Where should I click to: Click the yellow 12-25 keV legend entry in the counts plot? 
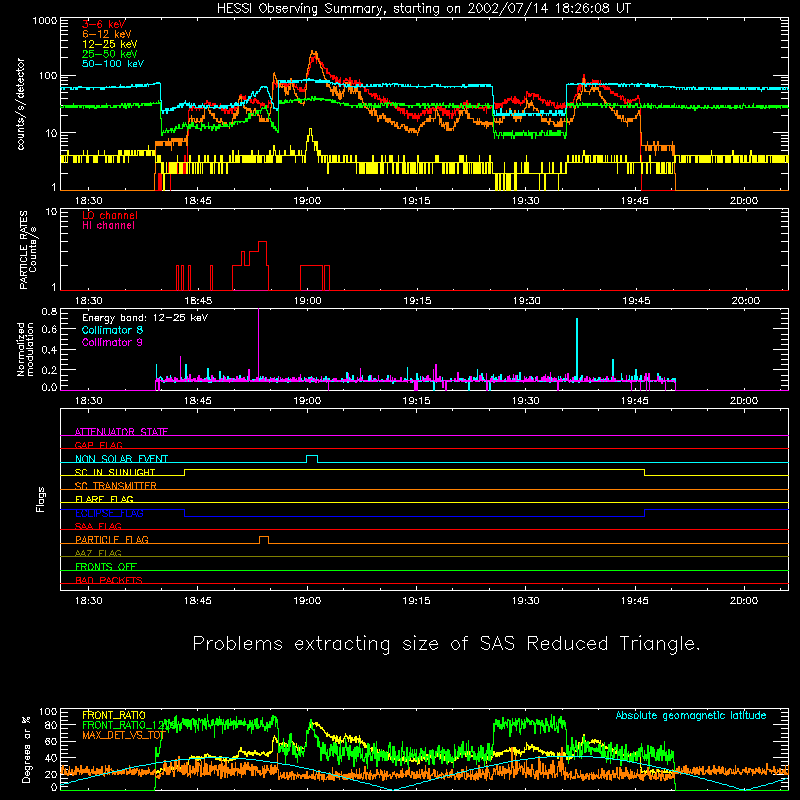[110, 44]
